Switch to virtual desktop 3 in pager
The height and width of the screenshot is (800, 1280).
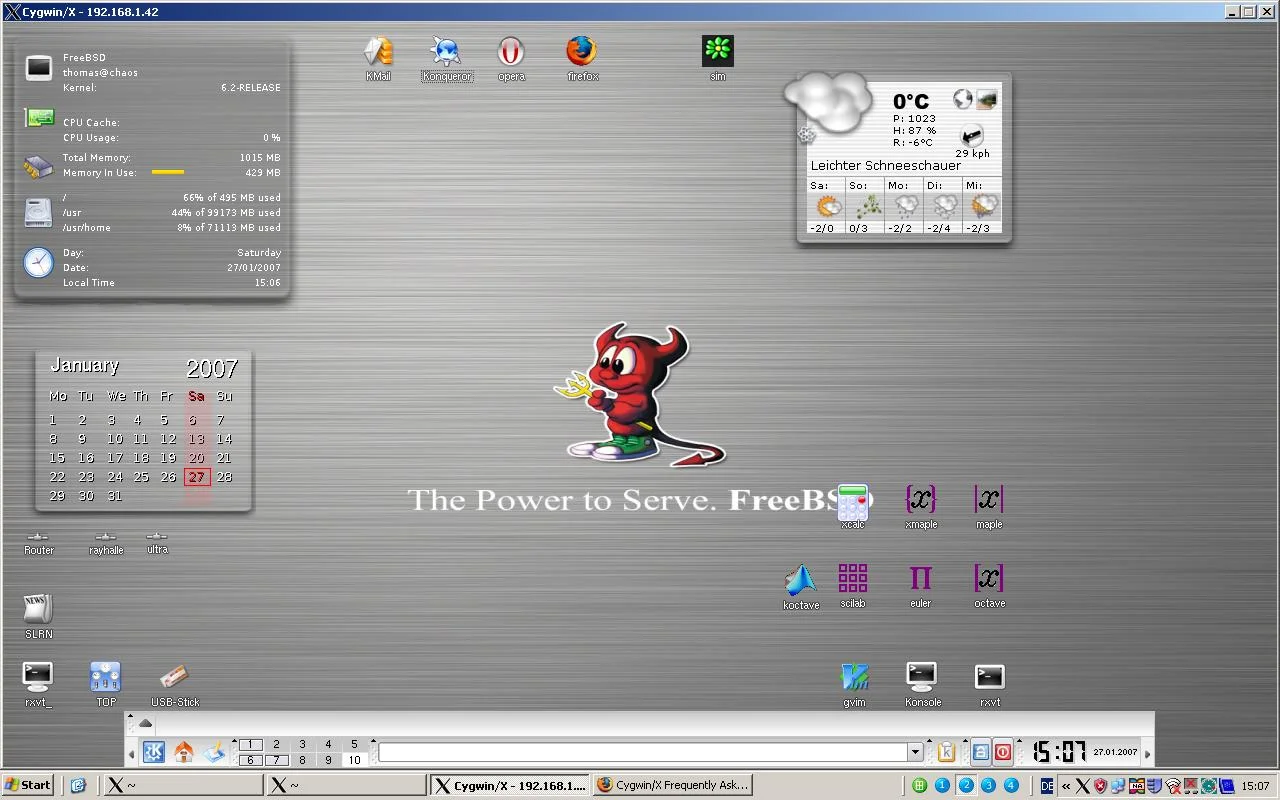(x=302, y=744)
